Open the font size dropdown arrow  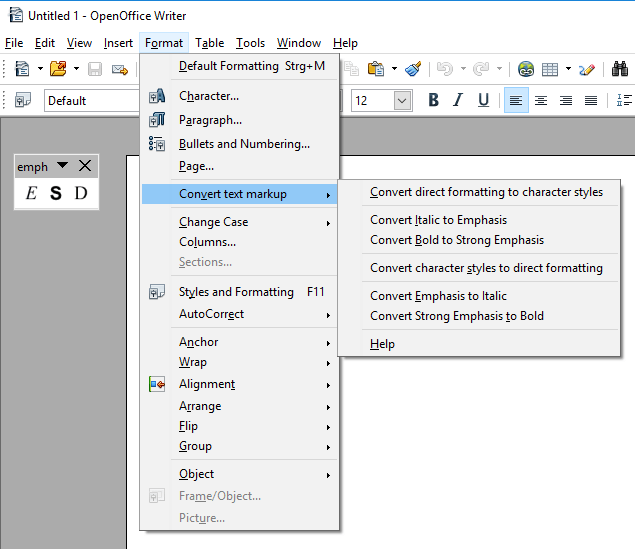402,100
